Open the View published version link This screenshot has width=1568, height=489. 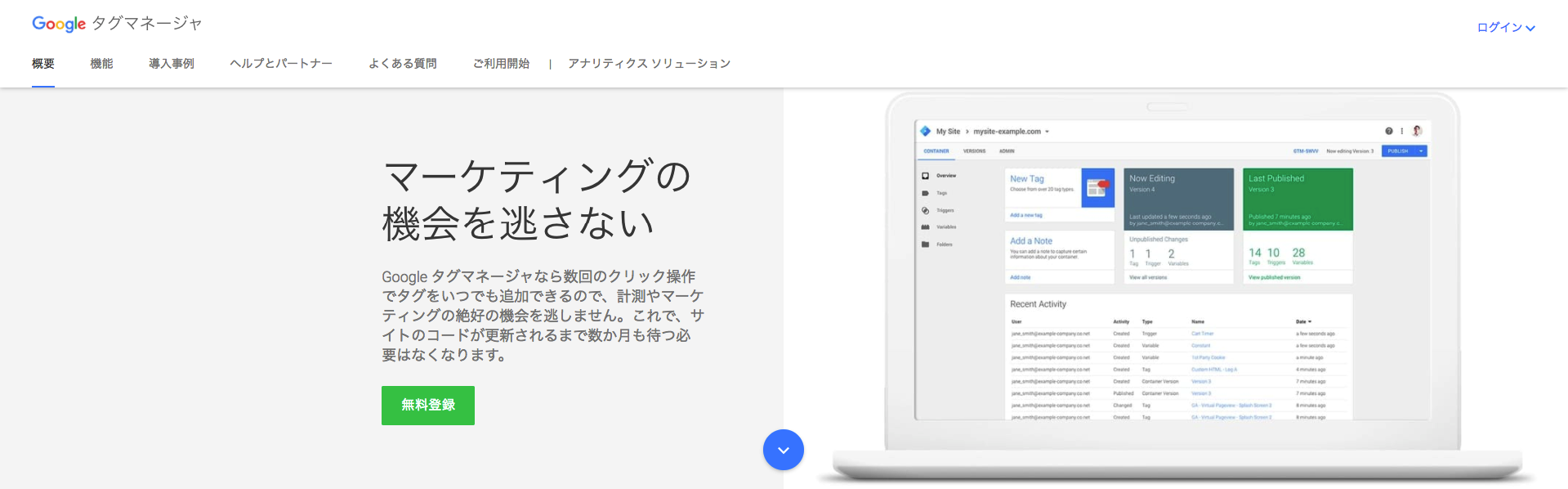click(x=1274, y=277)
